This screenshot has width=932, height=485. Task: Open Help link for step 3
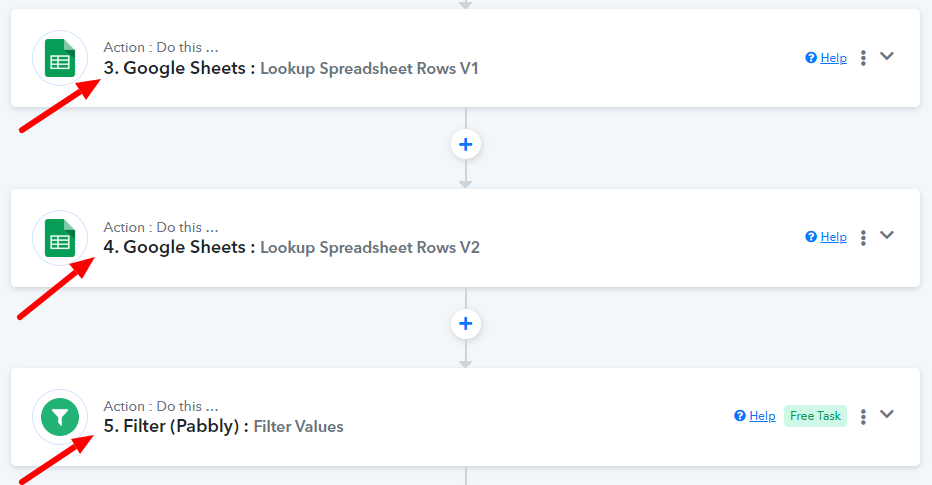(x=833, y=58)
